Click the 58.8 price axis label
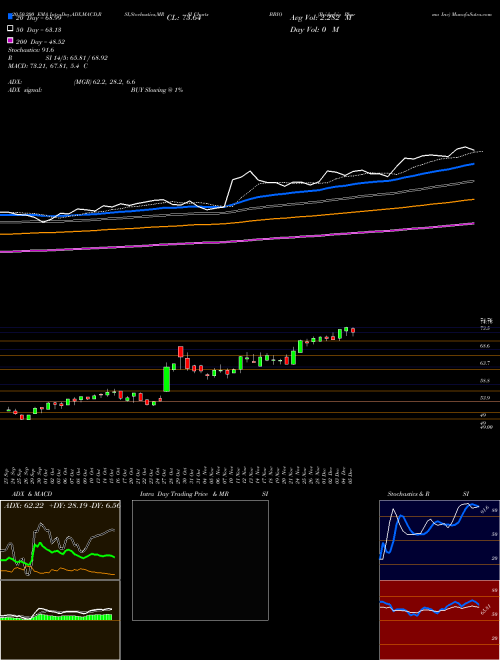This screenshot has width=500, height=660. coord(484,381)
